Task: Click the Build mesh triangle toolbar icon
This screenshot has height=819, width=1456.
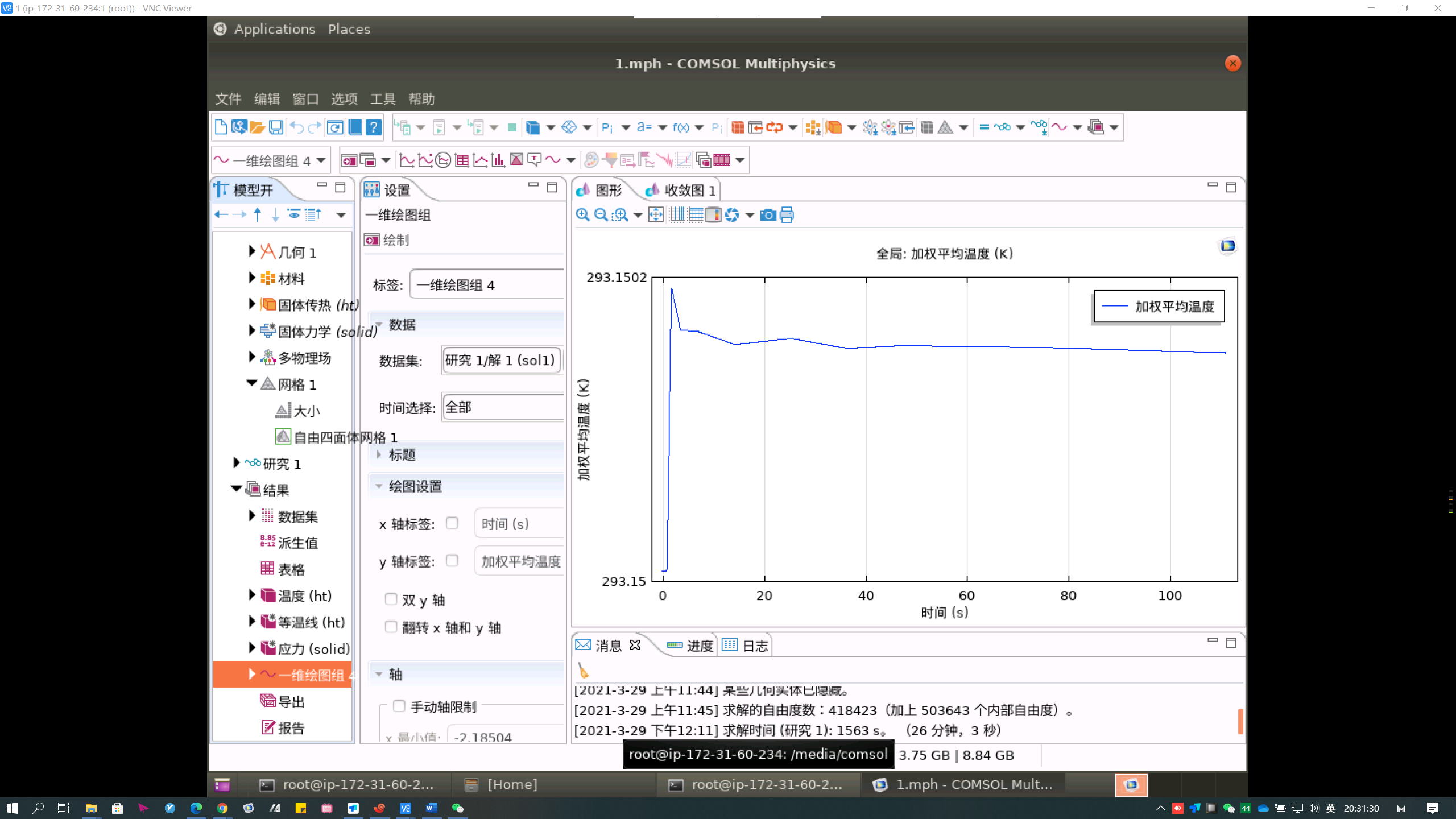Action: (x=945, y=127)
